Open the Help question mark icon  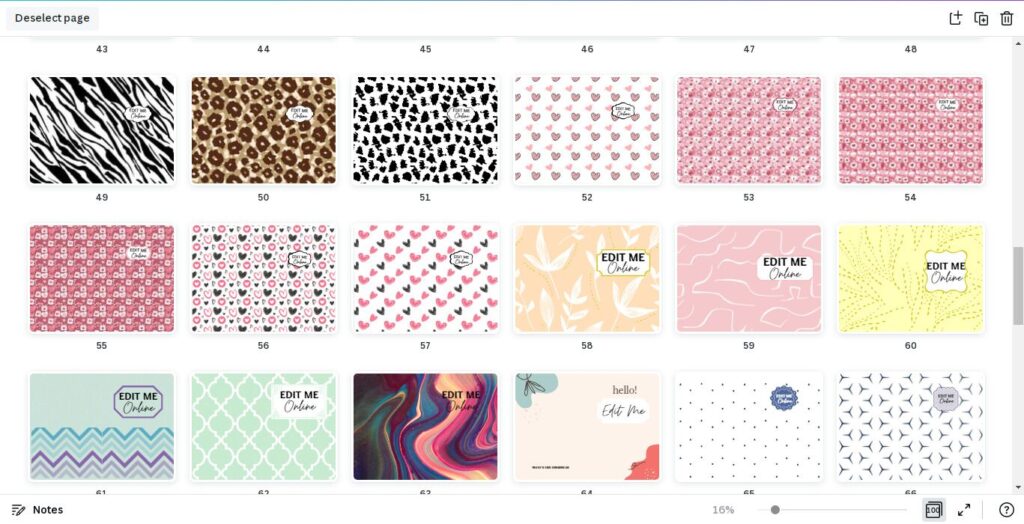[x=1006, y=510]
